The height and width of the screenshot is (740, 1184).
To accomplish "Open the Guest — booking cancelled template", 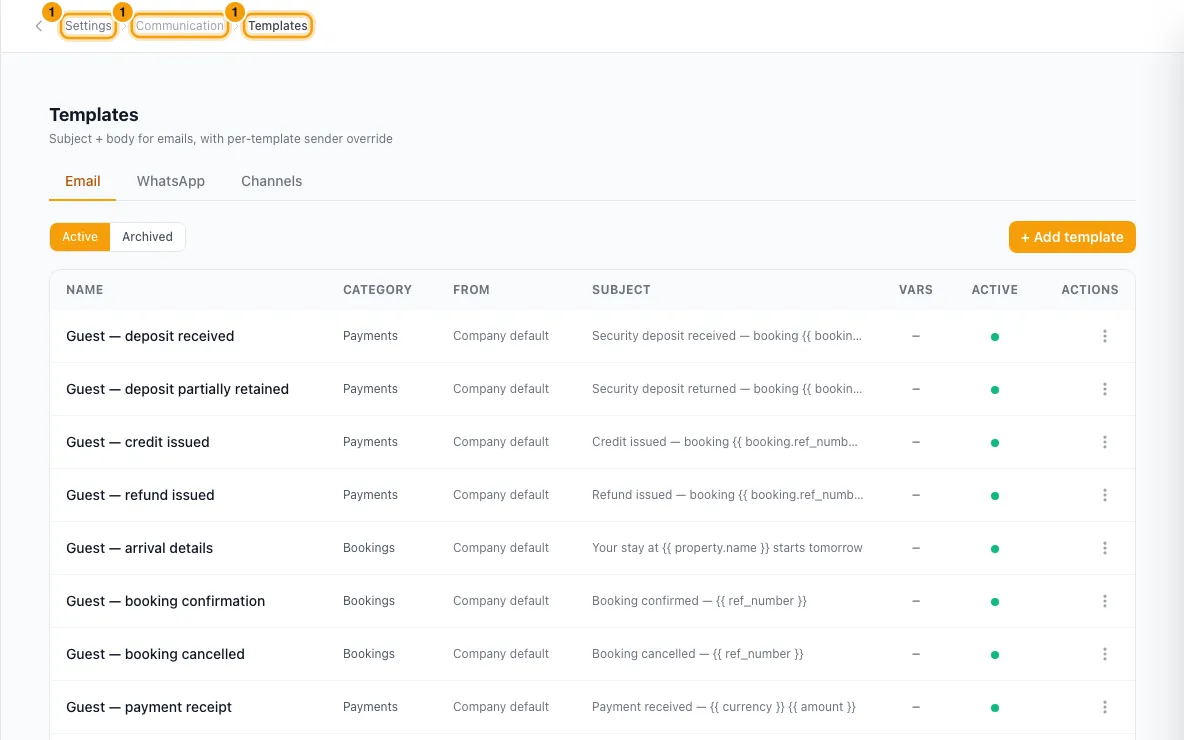I will [156, 654].
